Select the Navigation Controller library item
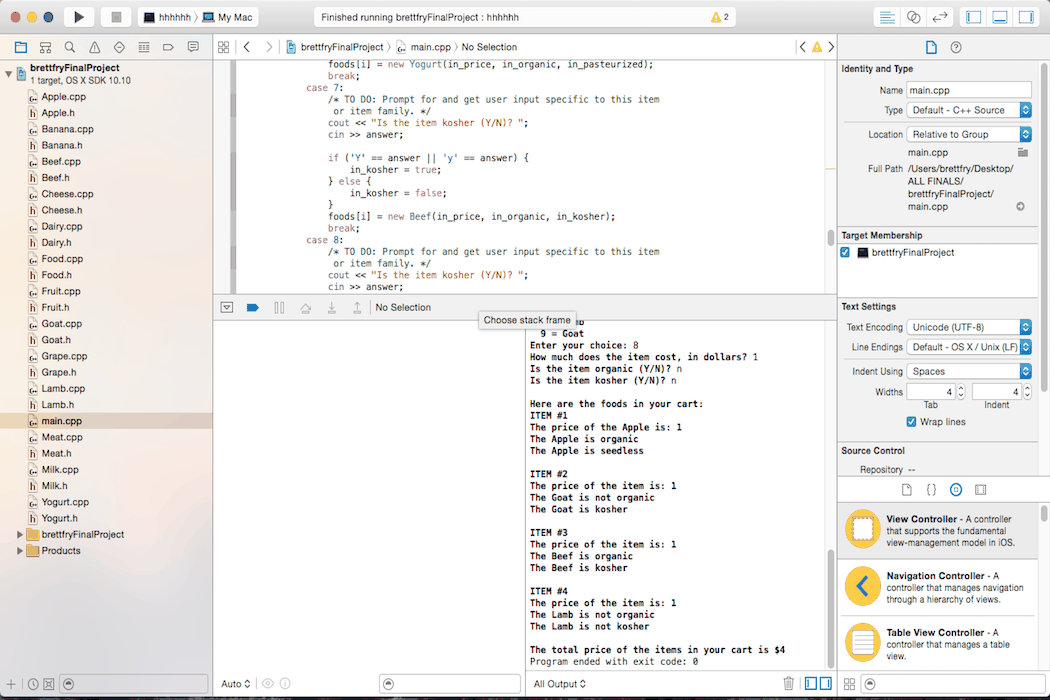The width and height of the screenshot is (1050, 700). click(x=938, y=587)
